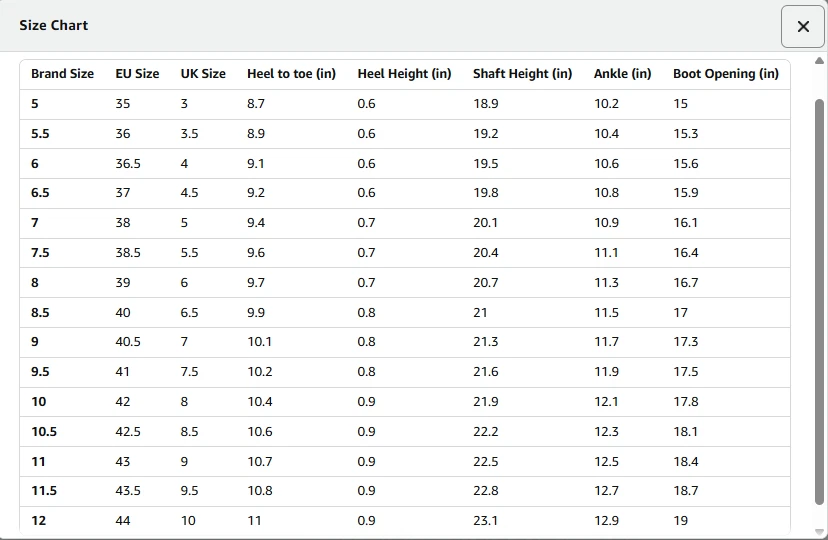The width and height of the screenshot is (828, 540).
Task: Click the Ankle 12.1 value
Action: pos(606,402)
